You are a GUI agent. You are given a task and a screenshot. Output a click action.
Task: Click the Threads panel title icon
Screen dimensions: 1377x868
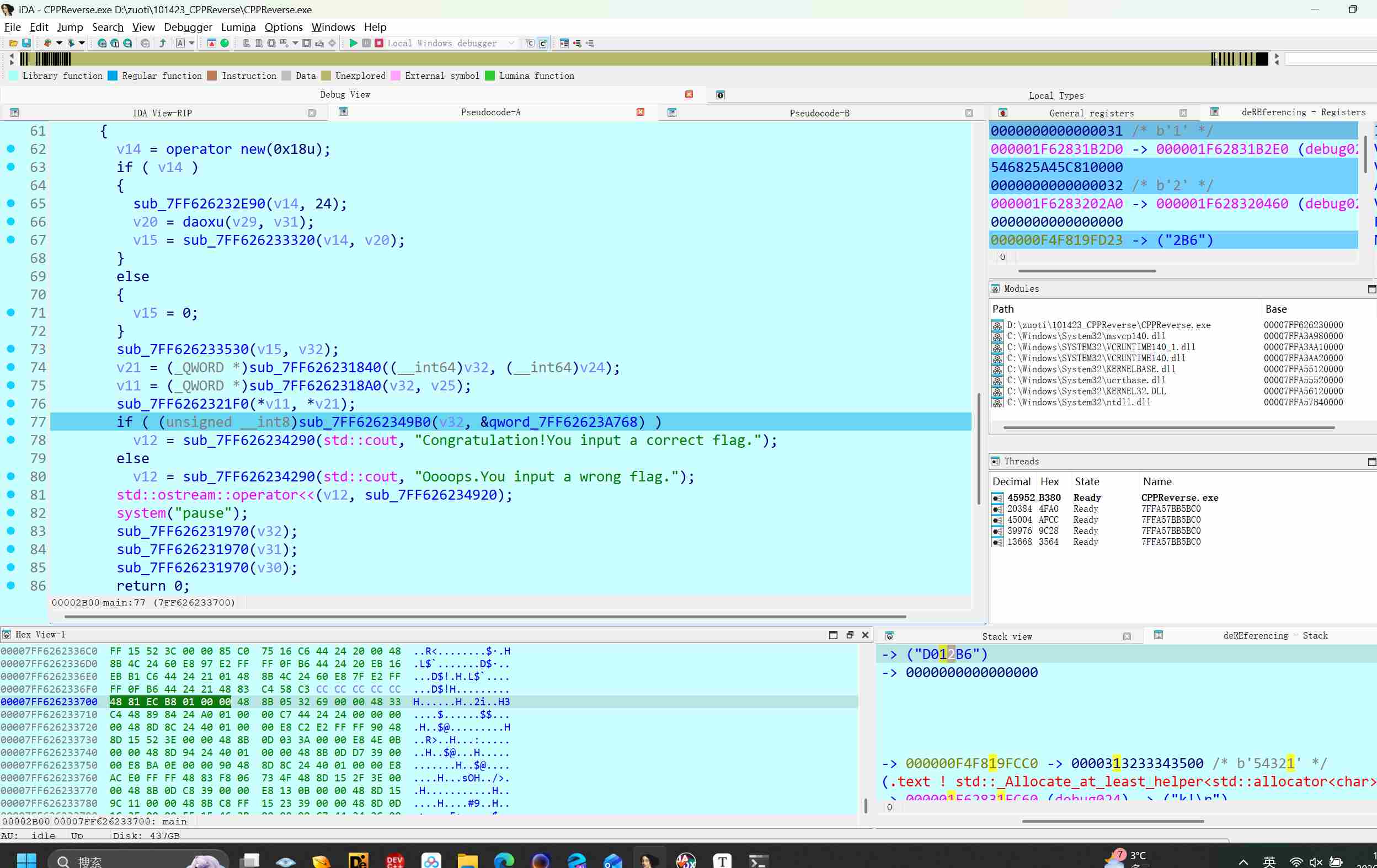pos(996,462)
